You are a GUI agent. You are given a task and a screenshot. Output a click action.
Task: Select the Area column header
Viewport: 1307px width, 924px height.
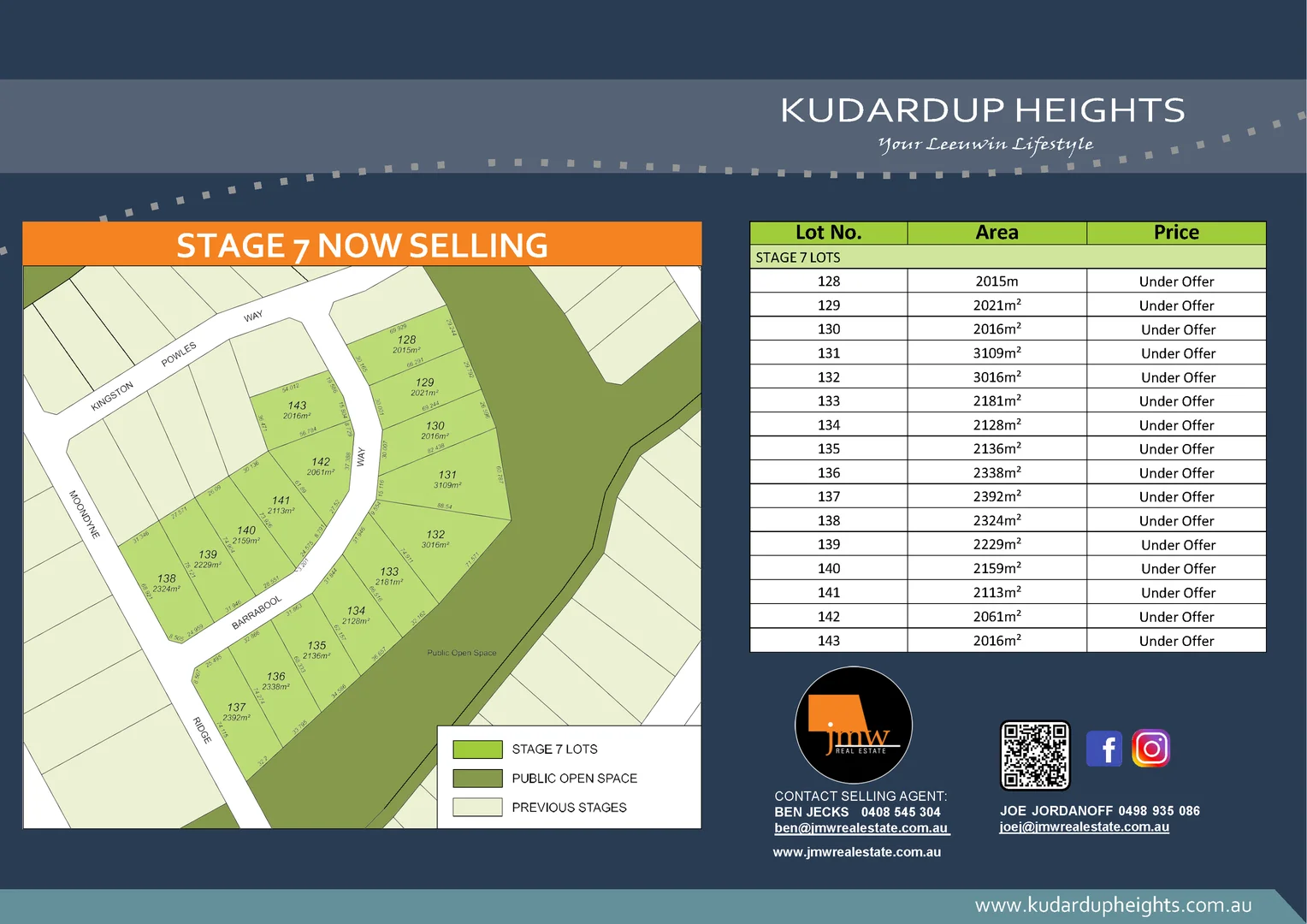997,233
